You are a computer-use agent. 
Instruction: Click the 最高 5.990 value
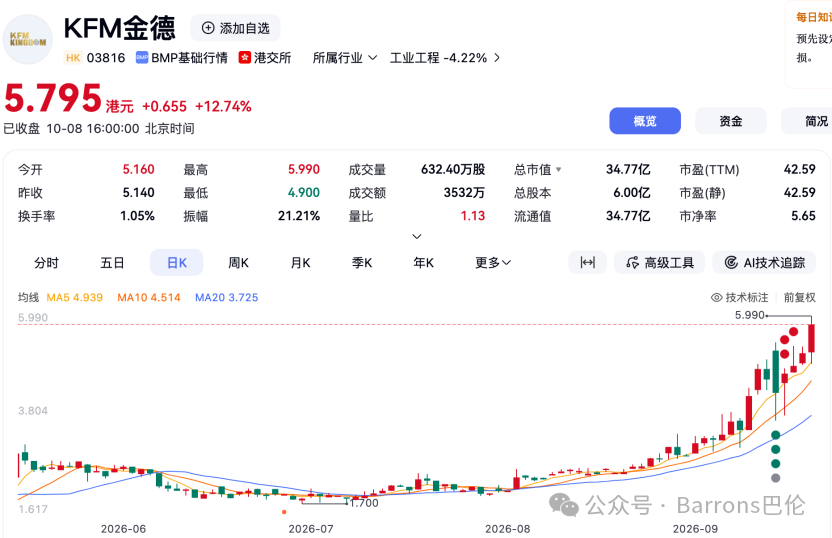click(304, 169)
